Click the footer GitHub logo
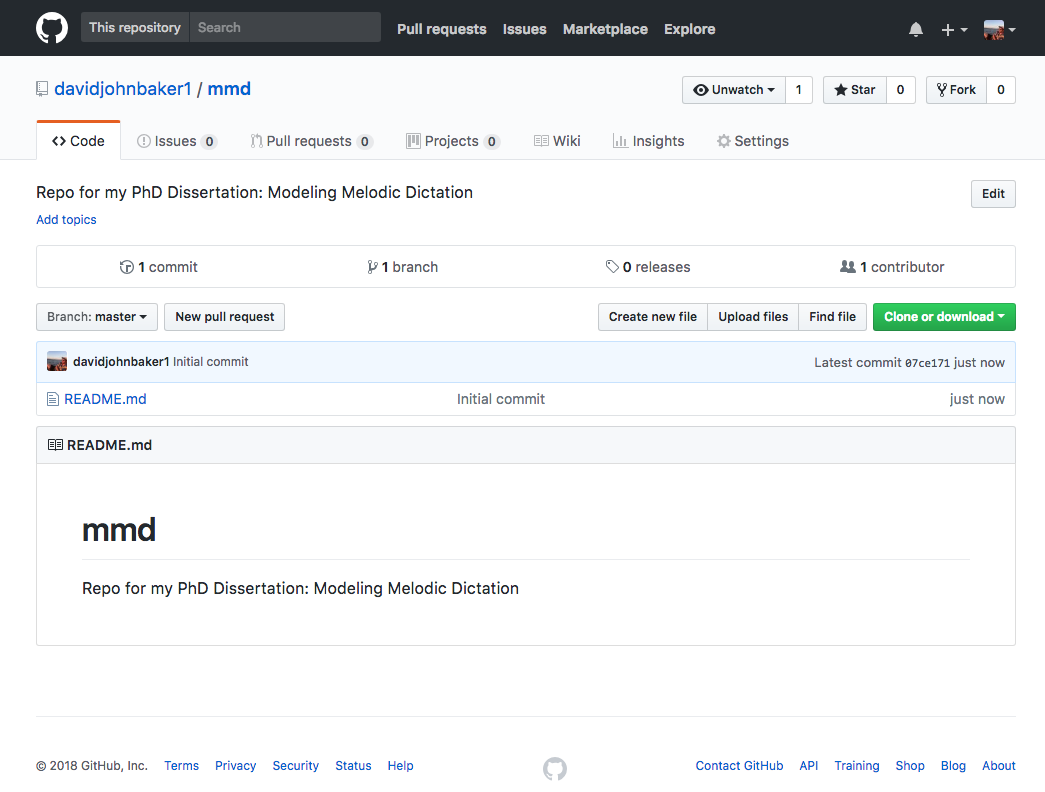1045x792 pixels. tap(554, 769)
